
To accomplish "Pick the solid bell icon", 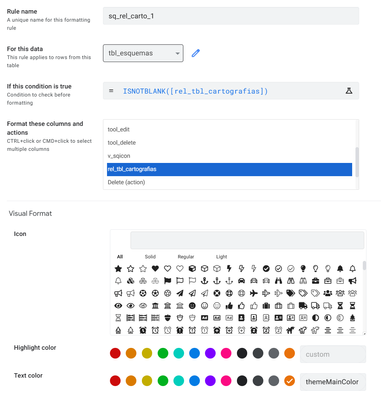I will click(340, 268).
